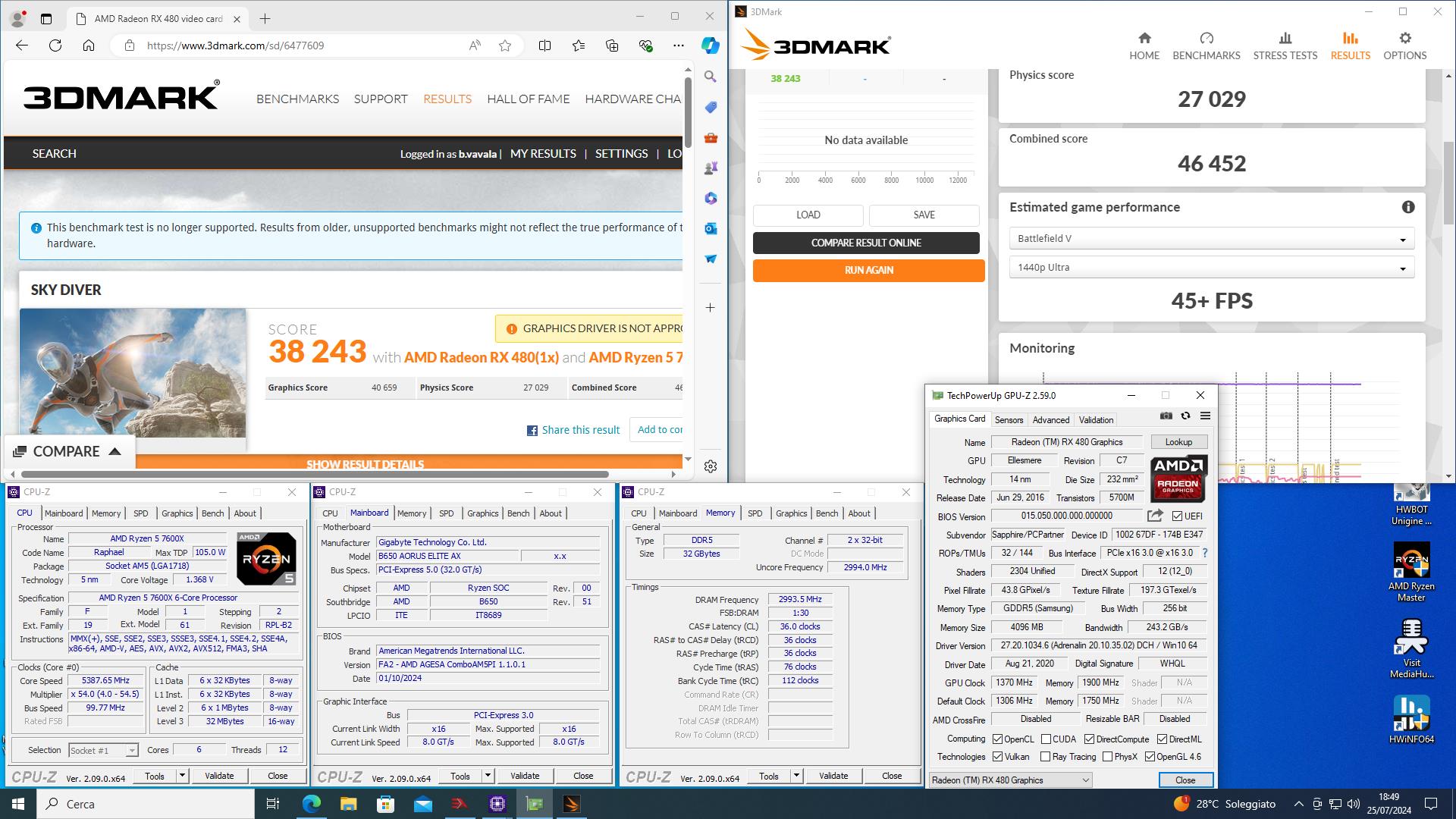Image resolution: width=1456 pixels, height=819 pixels.
Task: Click the GPU-Z refresh icon
Action: coord(1186,416)
